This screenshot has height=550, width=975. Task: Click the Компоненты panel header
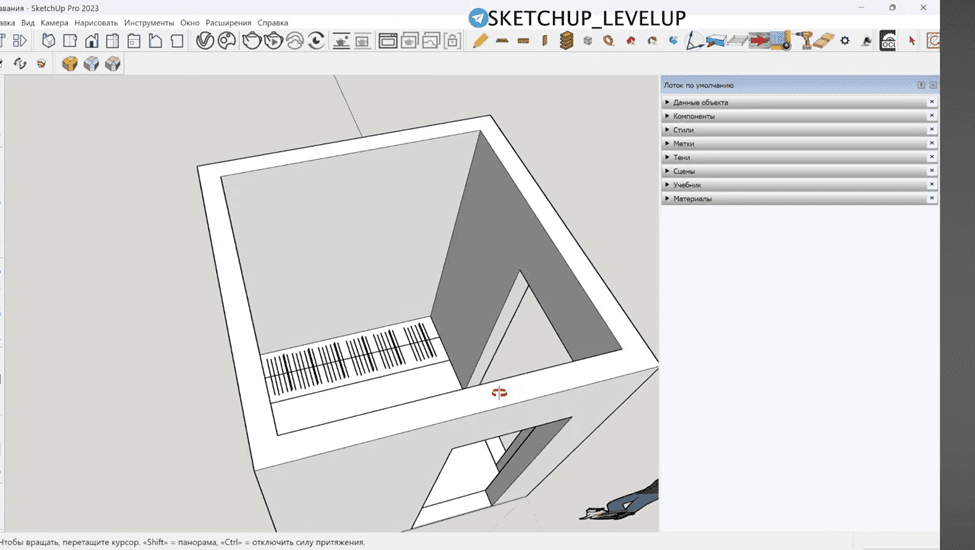pos(794,116)
